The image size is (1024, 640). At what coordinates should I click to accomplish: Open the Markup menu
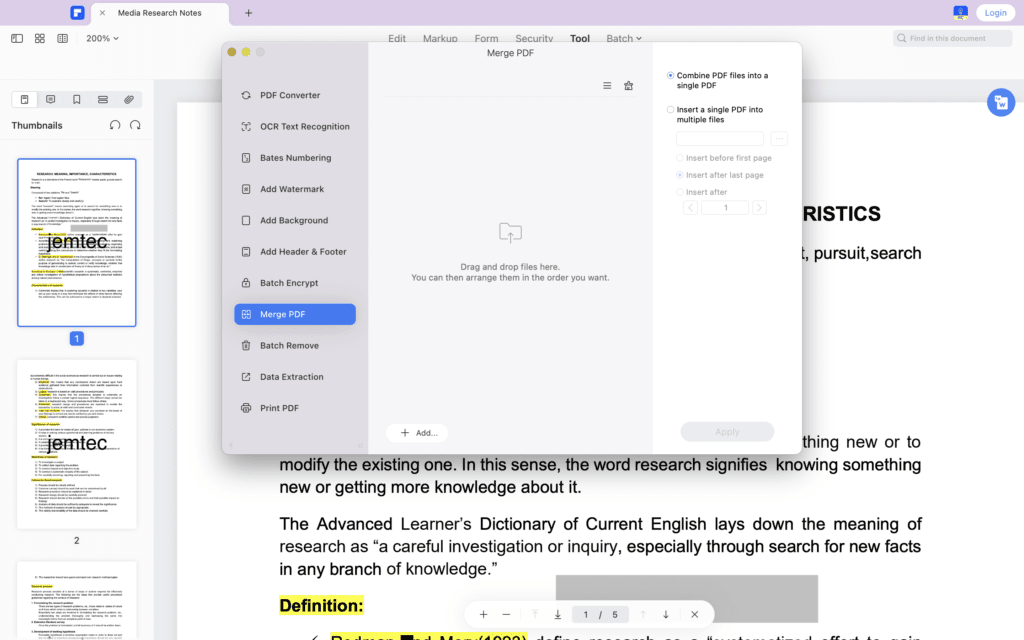click(x=440, y=39)
